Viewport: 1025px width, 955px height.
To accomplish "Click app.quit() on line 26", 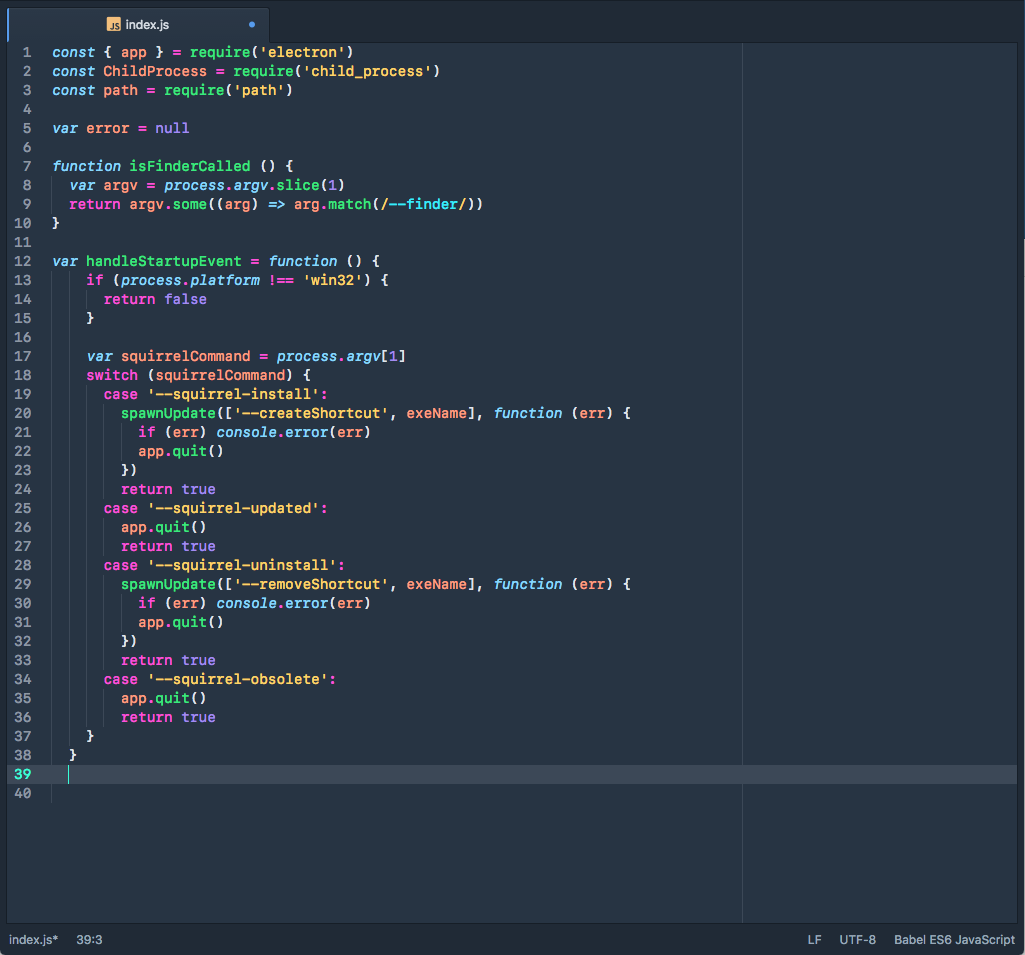I will (163, 527).
